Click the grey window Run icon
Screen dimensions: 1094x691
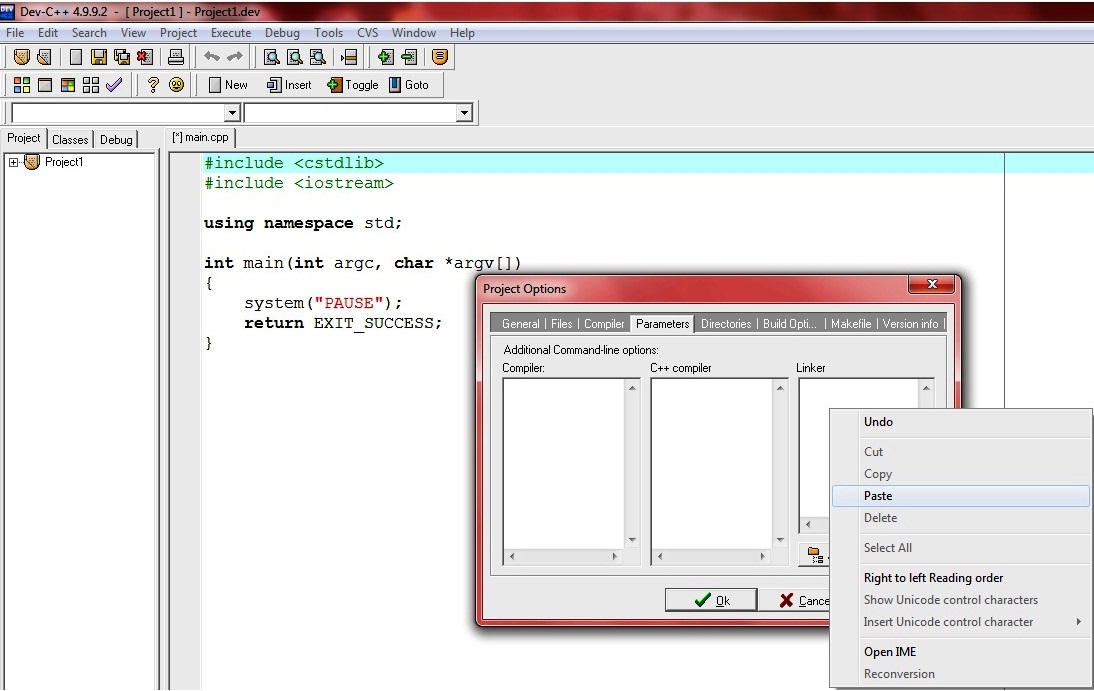click(x=45, y=85)
